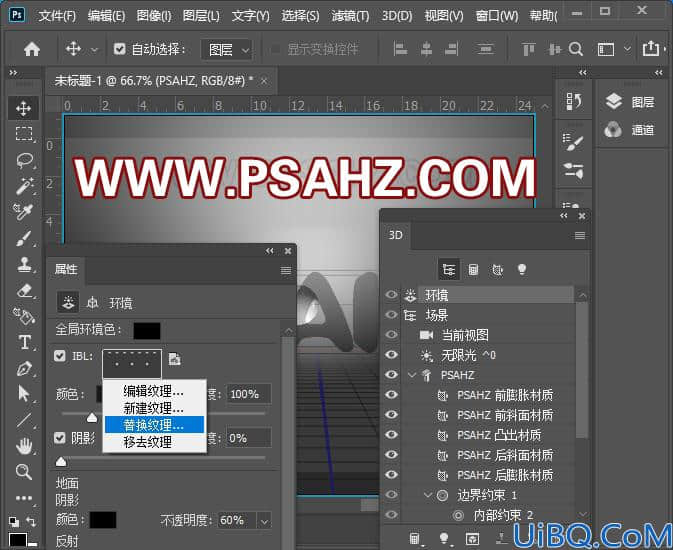Hide the 环境 item via eye icon
The image size is (673, 550).
391,295
